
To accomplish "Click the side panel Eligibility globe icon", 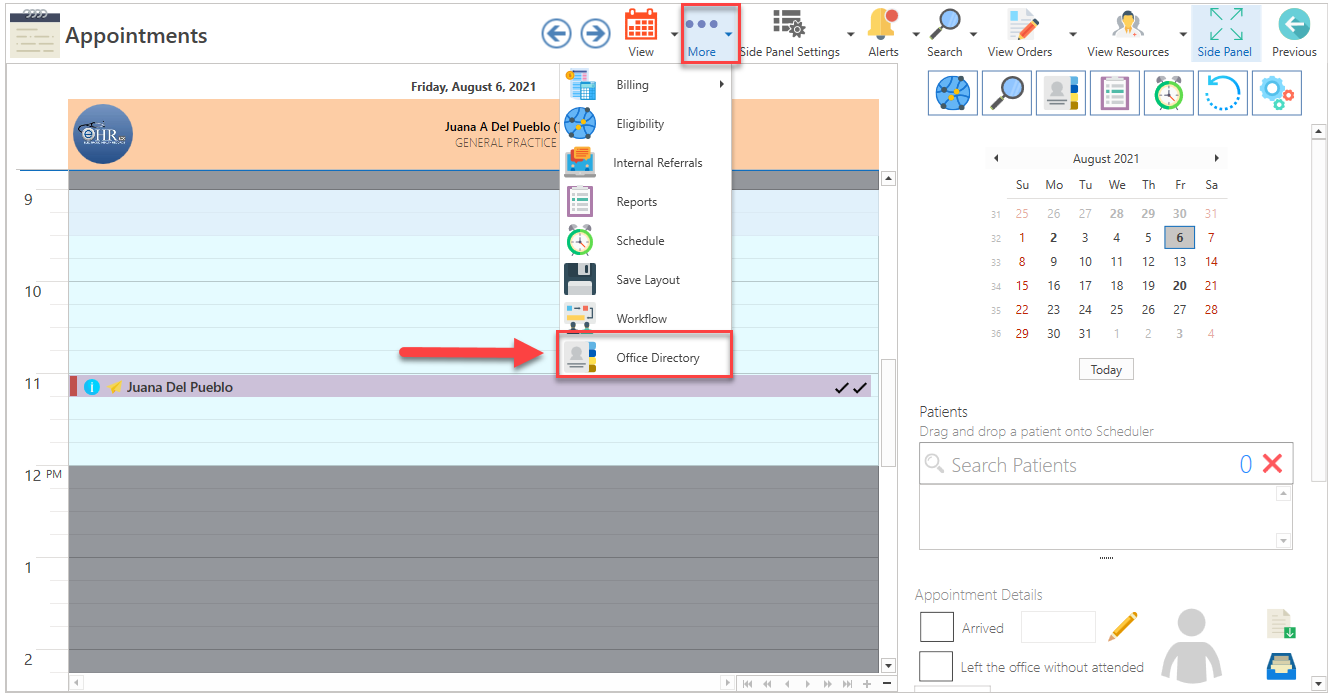I will [x=952, y=93].
